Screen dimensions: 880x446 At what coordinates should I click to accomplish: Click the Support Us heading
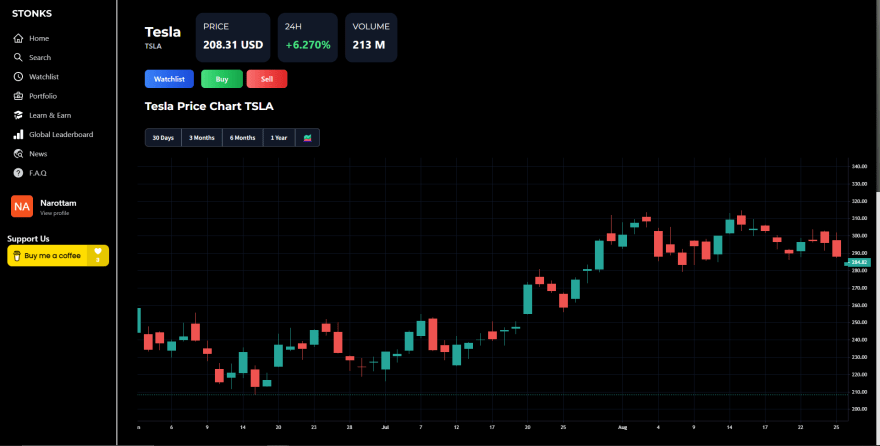(x=28, y=239)
